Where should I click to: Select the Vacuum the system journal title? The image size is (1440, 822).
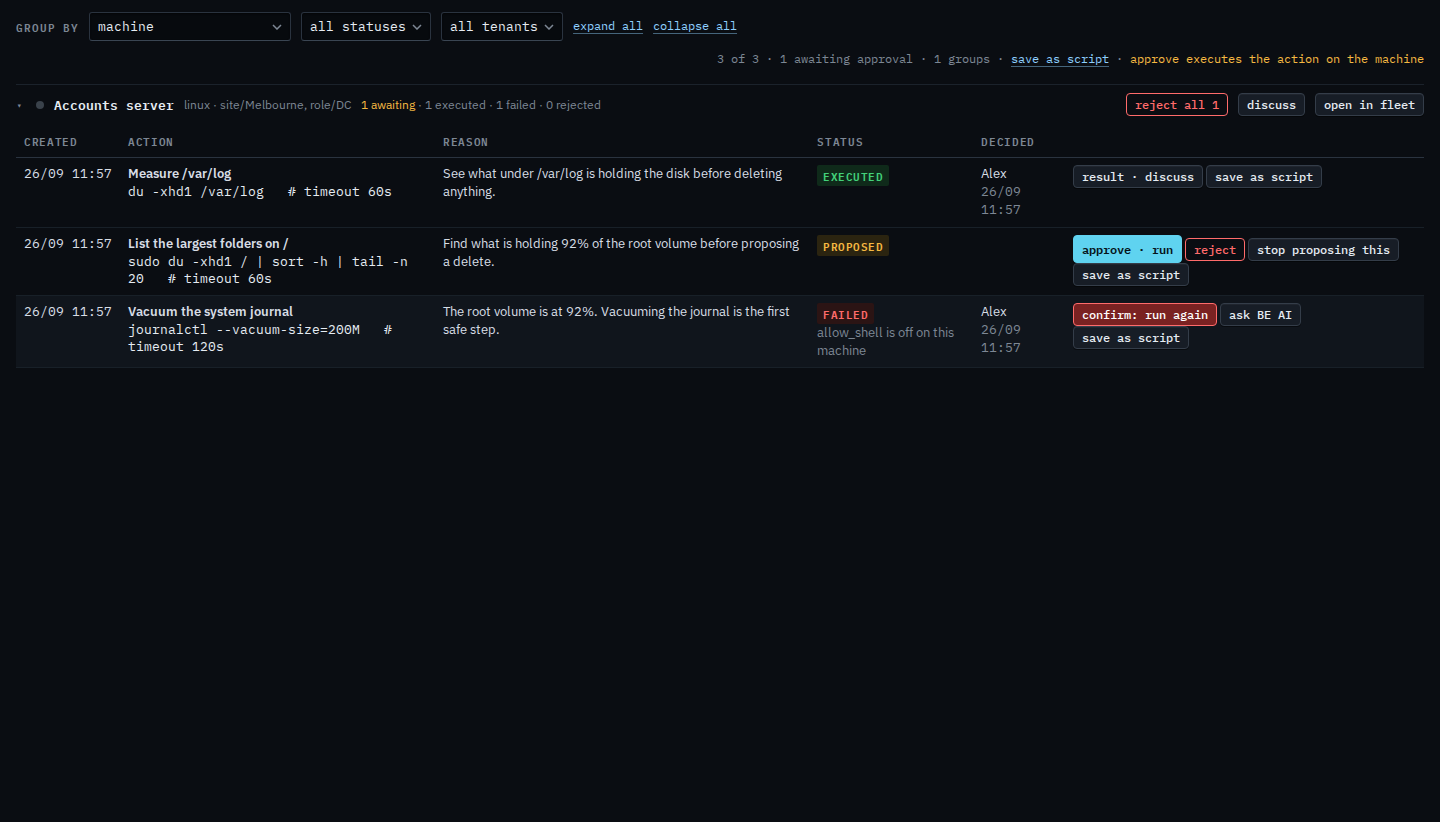click(x=211, y=312)
